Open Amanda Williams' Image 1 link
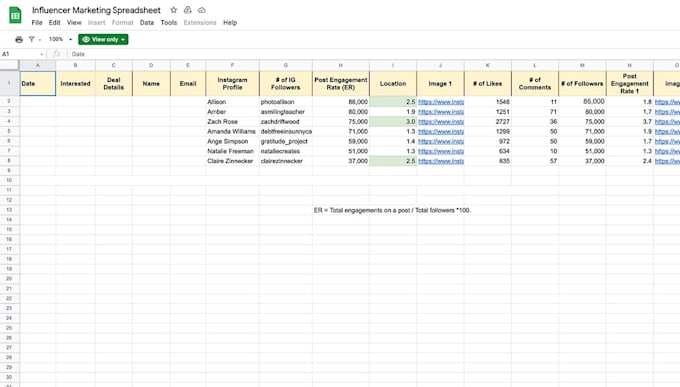 tap(441, 131)
